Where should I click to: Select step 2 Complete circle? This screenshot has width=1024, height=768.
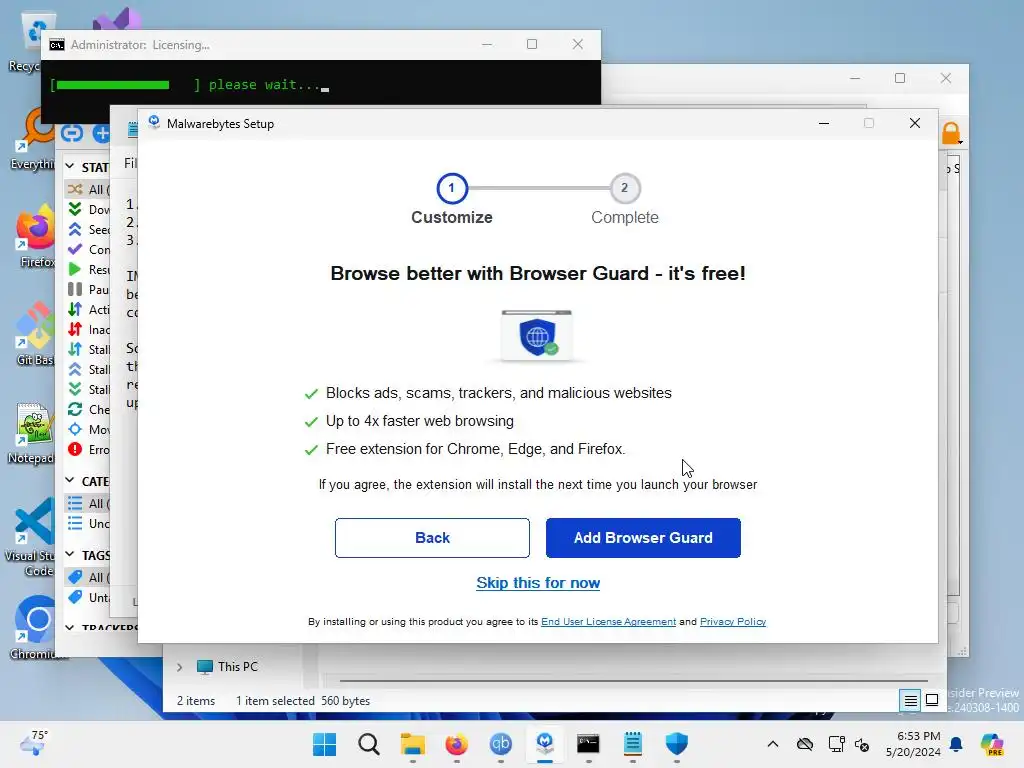pos(625,188)
